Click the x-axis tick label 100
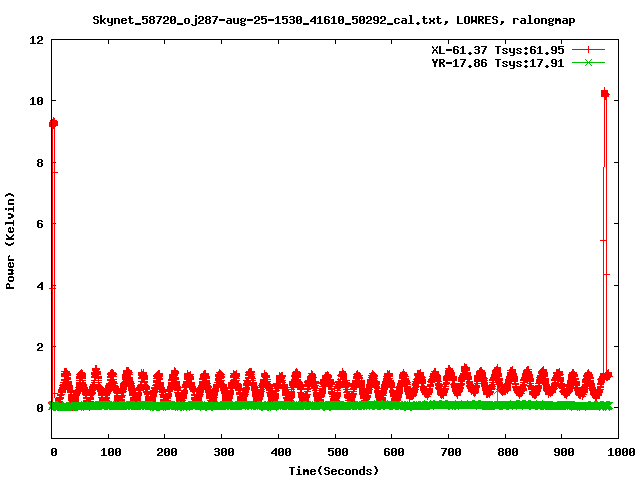The image size is (640, 480). 111,452
